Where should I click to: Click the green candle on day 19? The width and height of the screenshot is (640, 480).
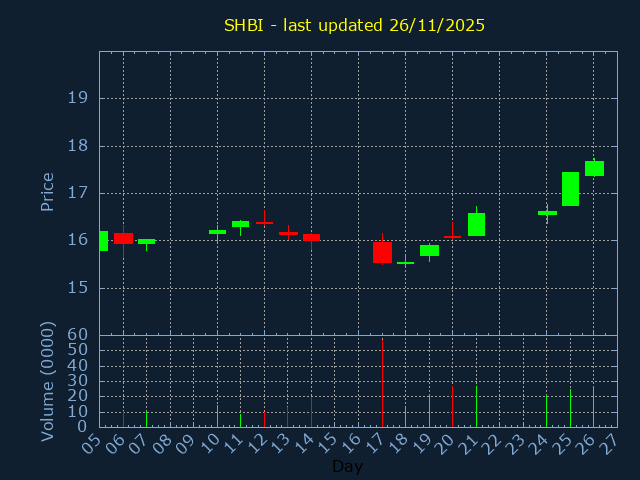pos(429,250)
